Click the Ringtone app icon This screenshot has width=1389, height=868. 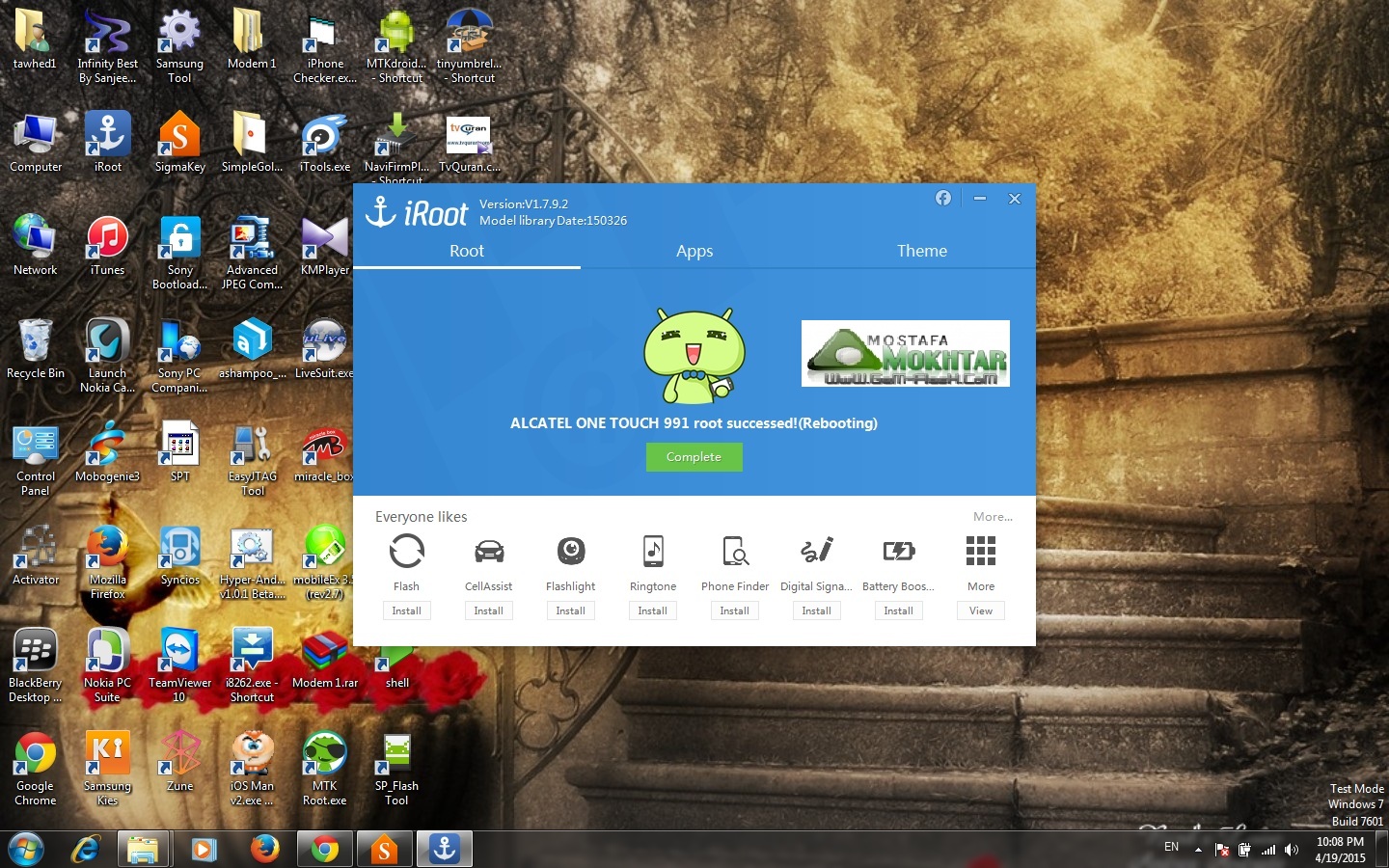(653, 551)
